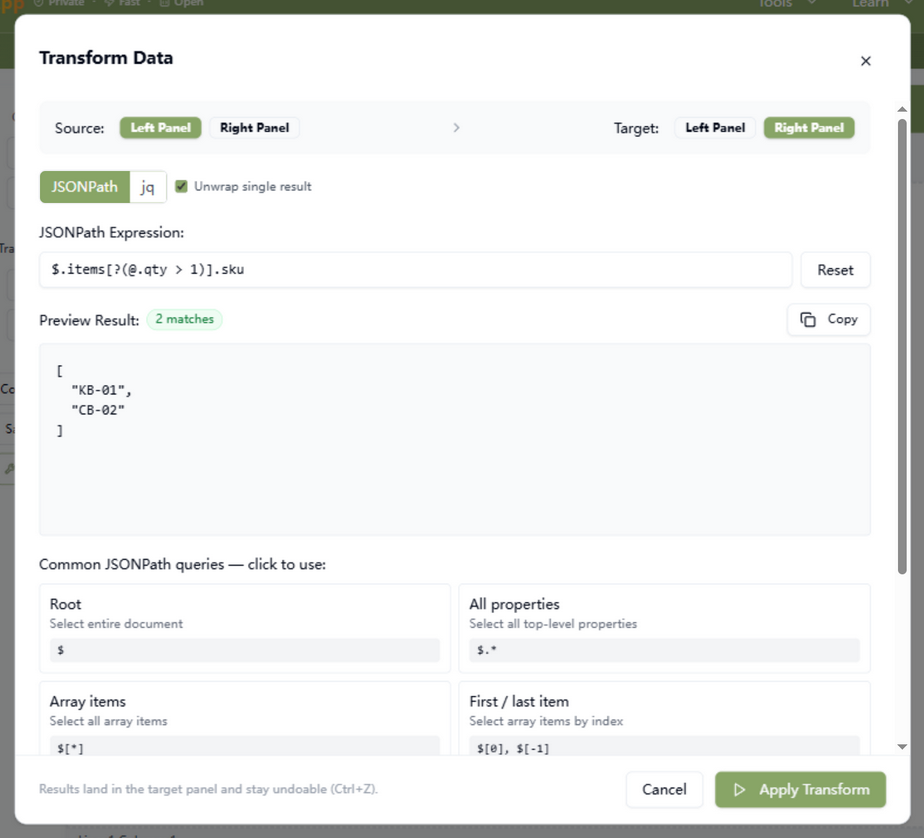This screenshot has height=838, width=924.
Task: Click the "KB-01" result line
Action: coord(101,390)
